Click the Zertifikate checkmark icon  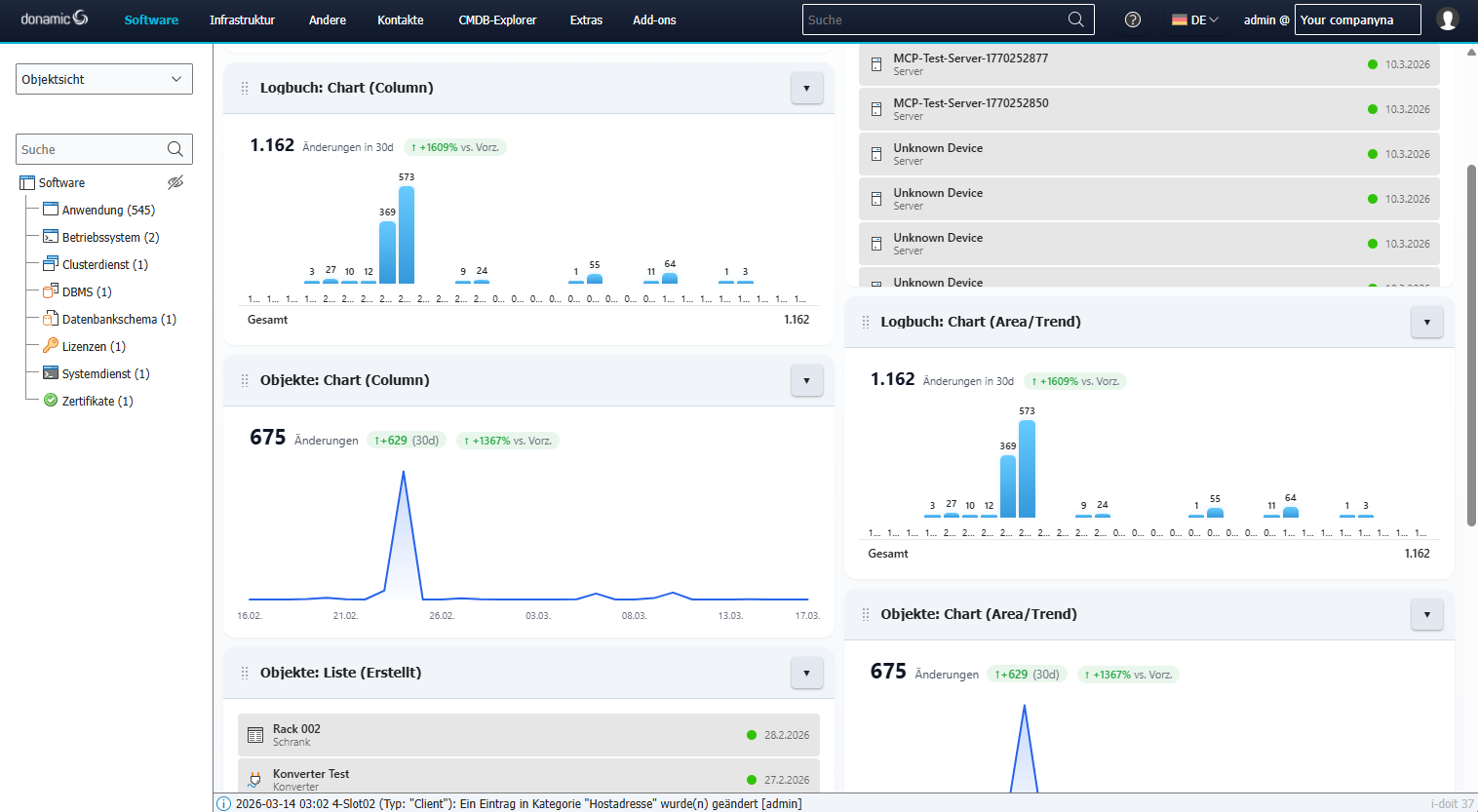49,400
